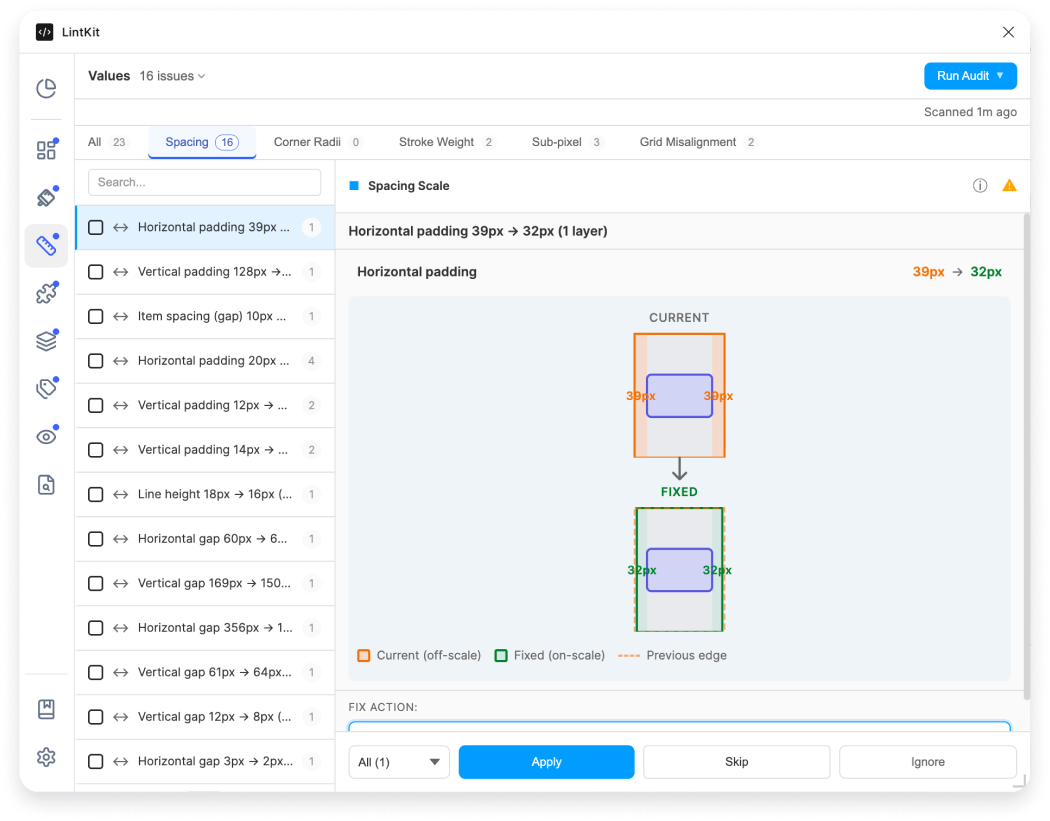This screenshot has height=821, width=1050.
Task: Click the green Fixed (on-scale) legend swatch
Action: 501,656
